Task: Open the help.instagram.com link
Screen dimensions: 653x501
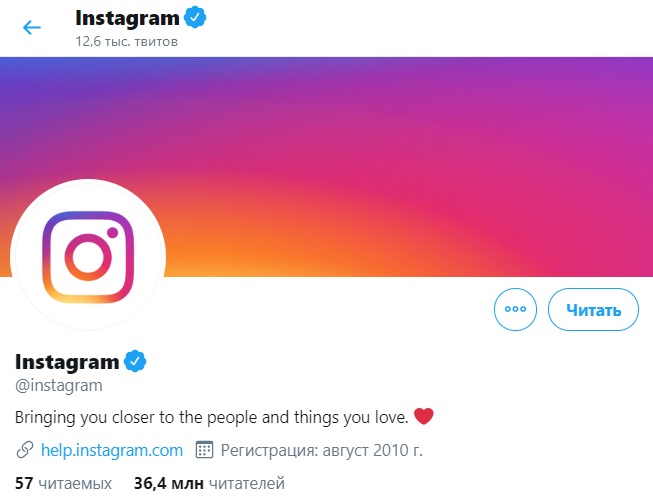Action: pos(112,449)
